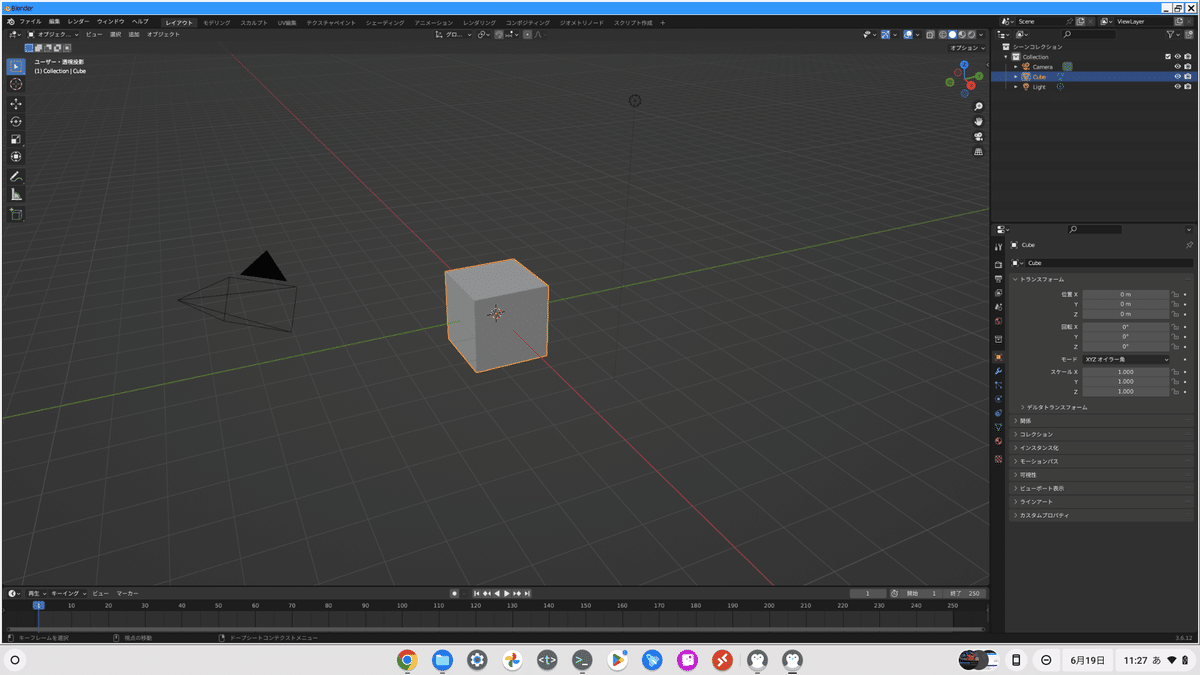Switch to スカルプト workspace tab
Image resolution: width=1200 pixels, height=675 pixels.
254,22
